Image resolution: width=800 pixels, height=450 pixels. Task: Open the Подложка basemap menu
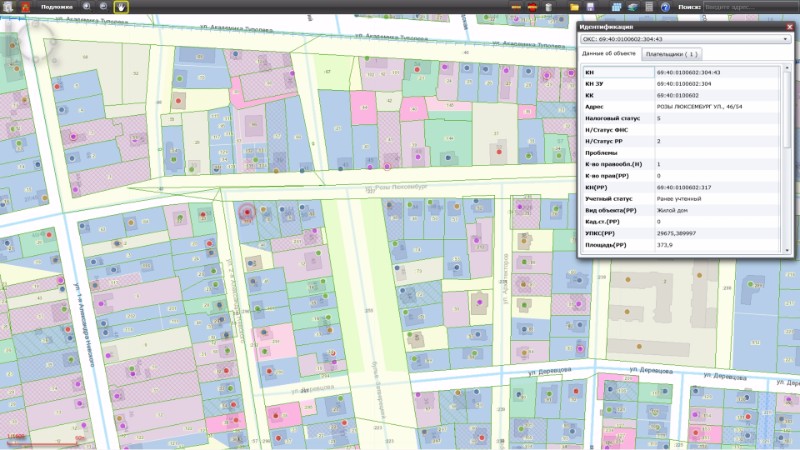tap(56, 7)
